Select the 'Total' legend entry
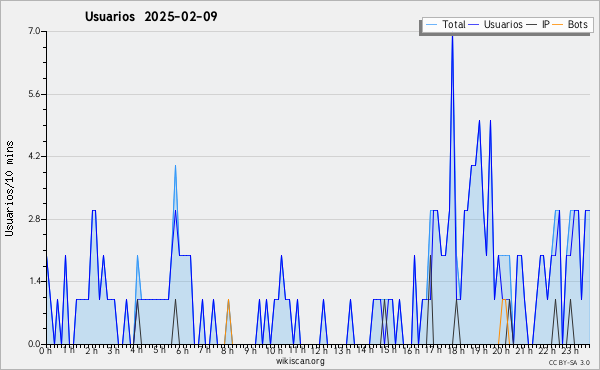Viewport: 600px width, 370px height. pos(446,24)
